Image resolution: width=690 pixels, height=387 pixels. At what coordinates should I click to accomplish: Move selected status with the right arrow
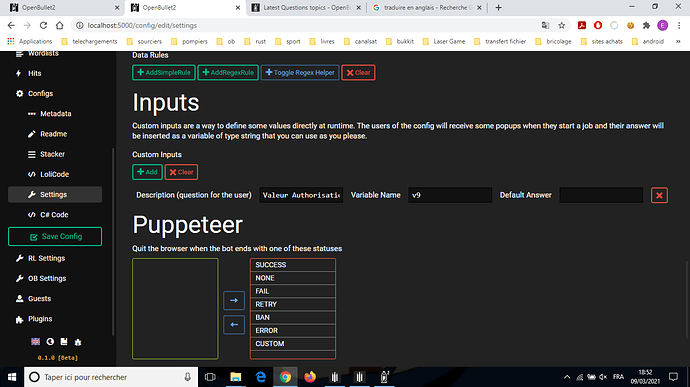(234, 300)
